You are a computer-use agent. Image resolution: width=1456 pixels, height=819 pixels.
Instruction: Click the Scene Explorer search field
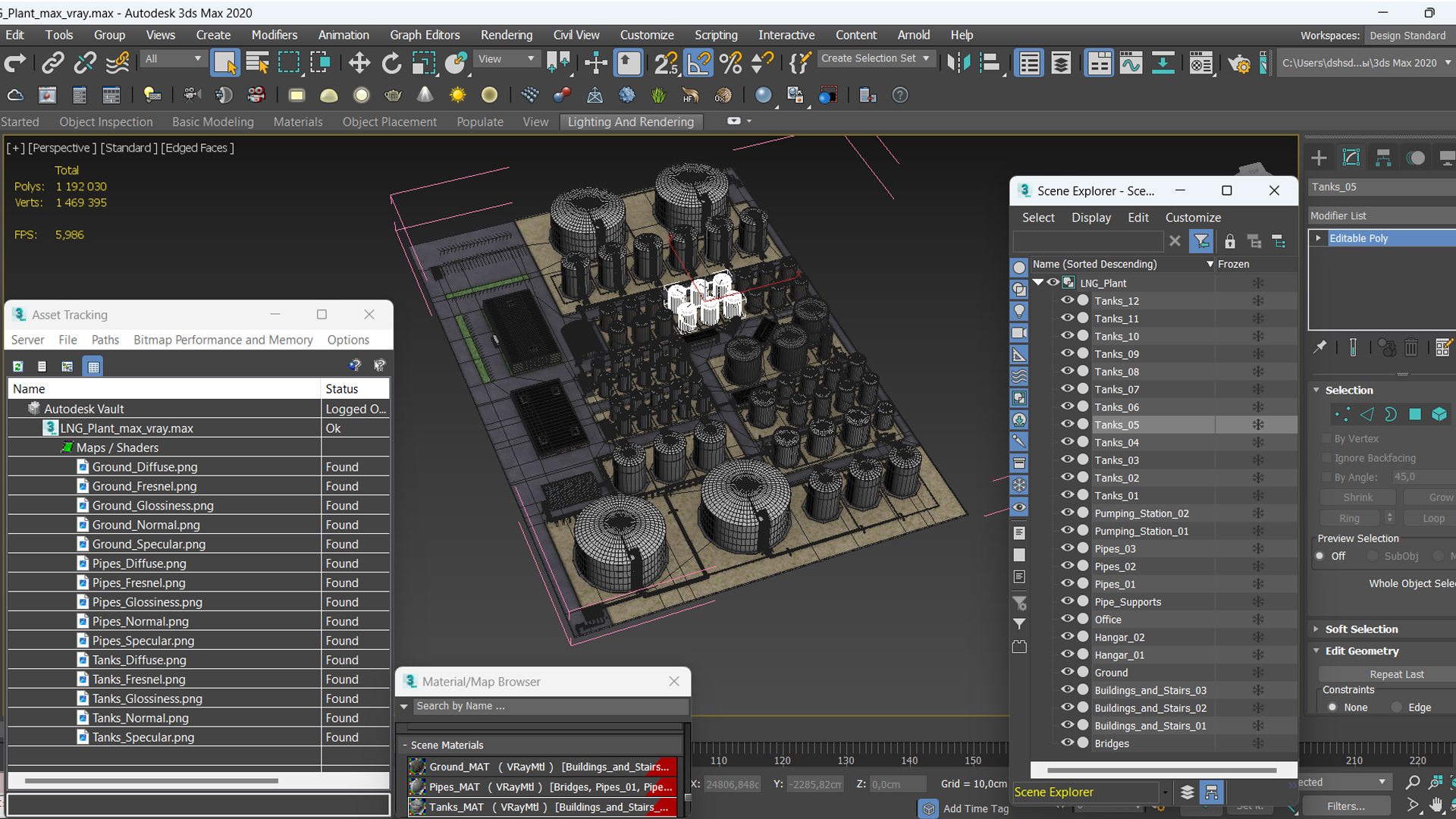pyautogui.click(x=1087, y=241)
